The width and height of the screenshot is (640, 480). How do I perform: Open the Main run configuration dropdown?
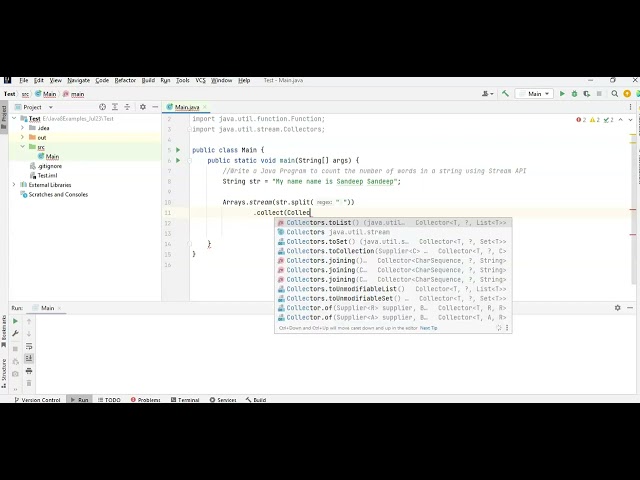pos(534,94)
